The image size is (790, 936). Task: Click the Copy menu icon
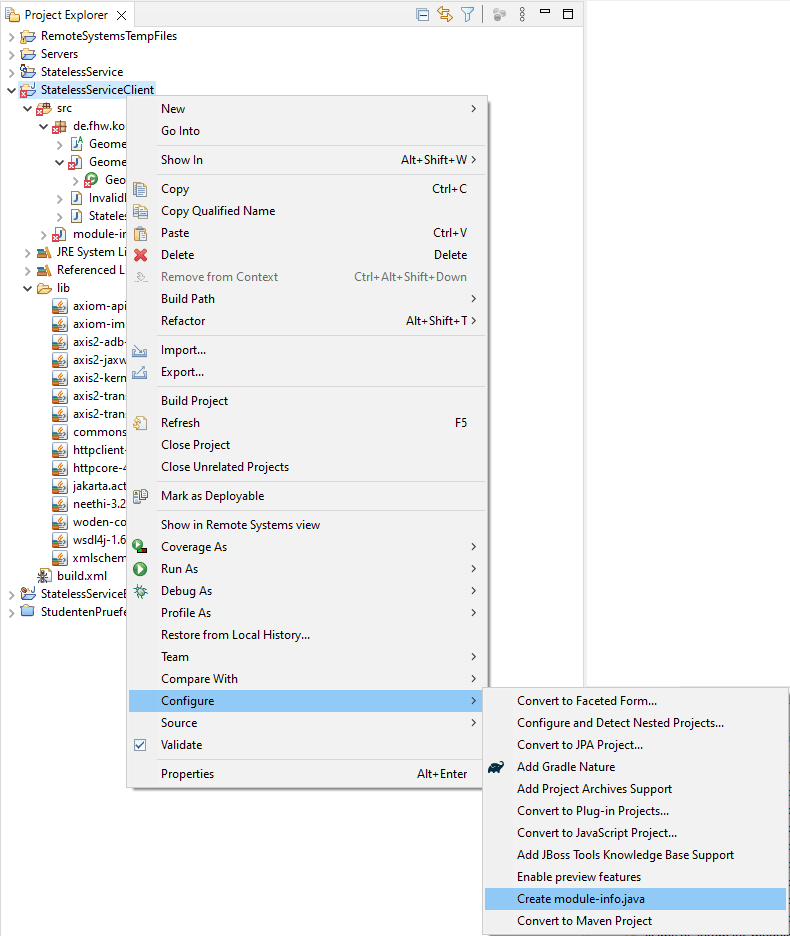140,189
